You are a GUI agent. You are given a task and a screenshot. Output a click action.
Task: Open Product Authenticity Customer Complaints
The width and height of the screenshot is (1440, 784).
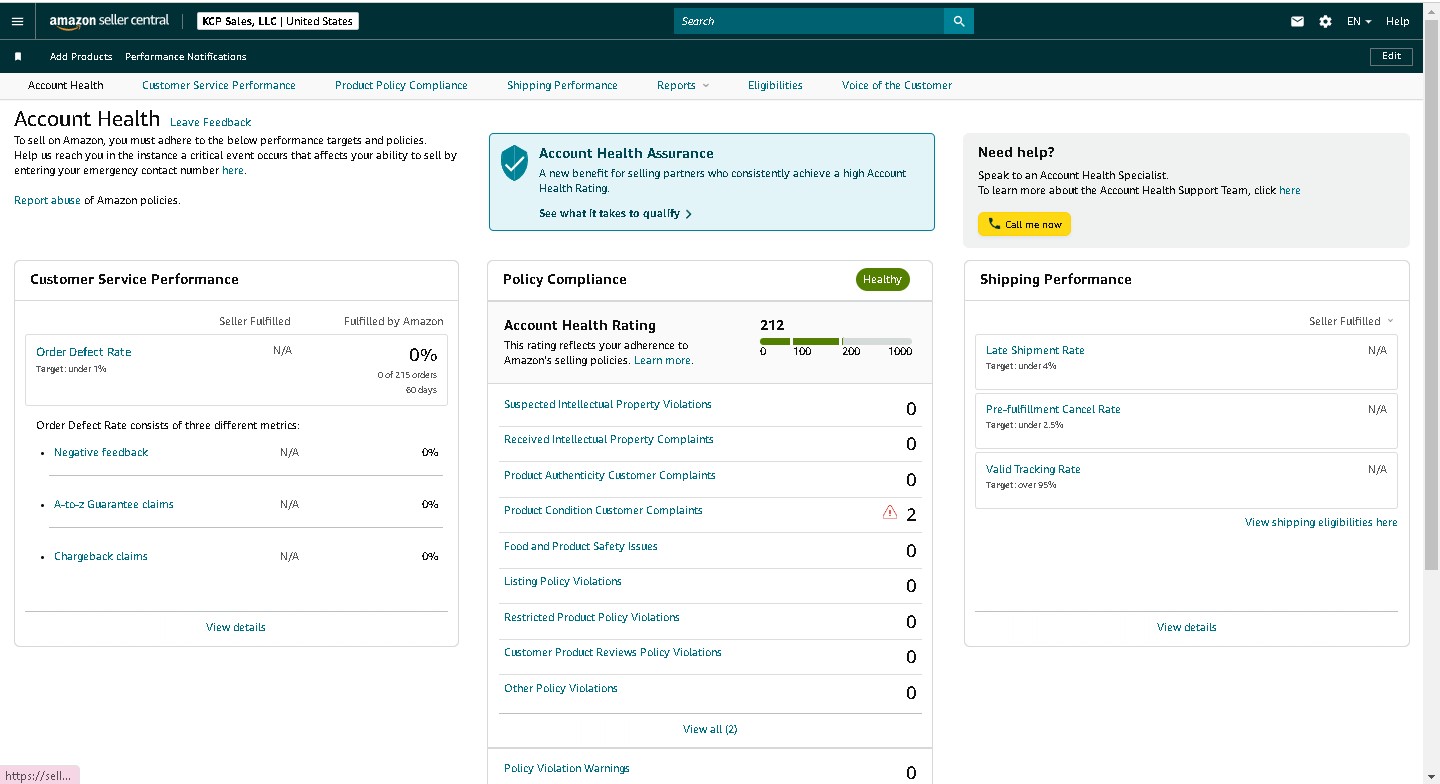(610, 476)
